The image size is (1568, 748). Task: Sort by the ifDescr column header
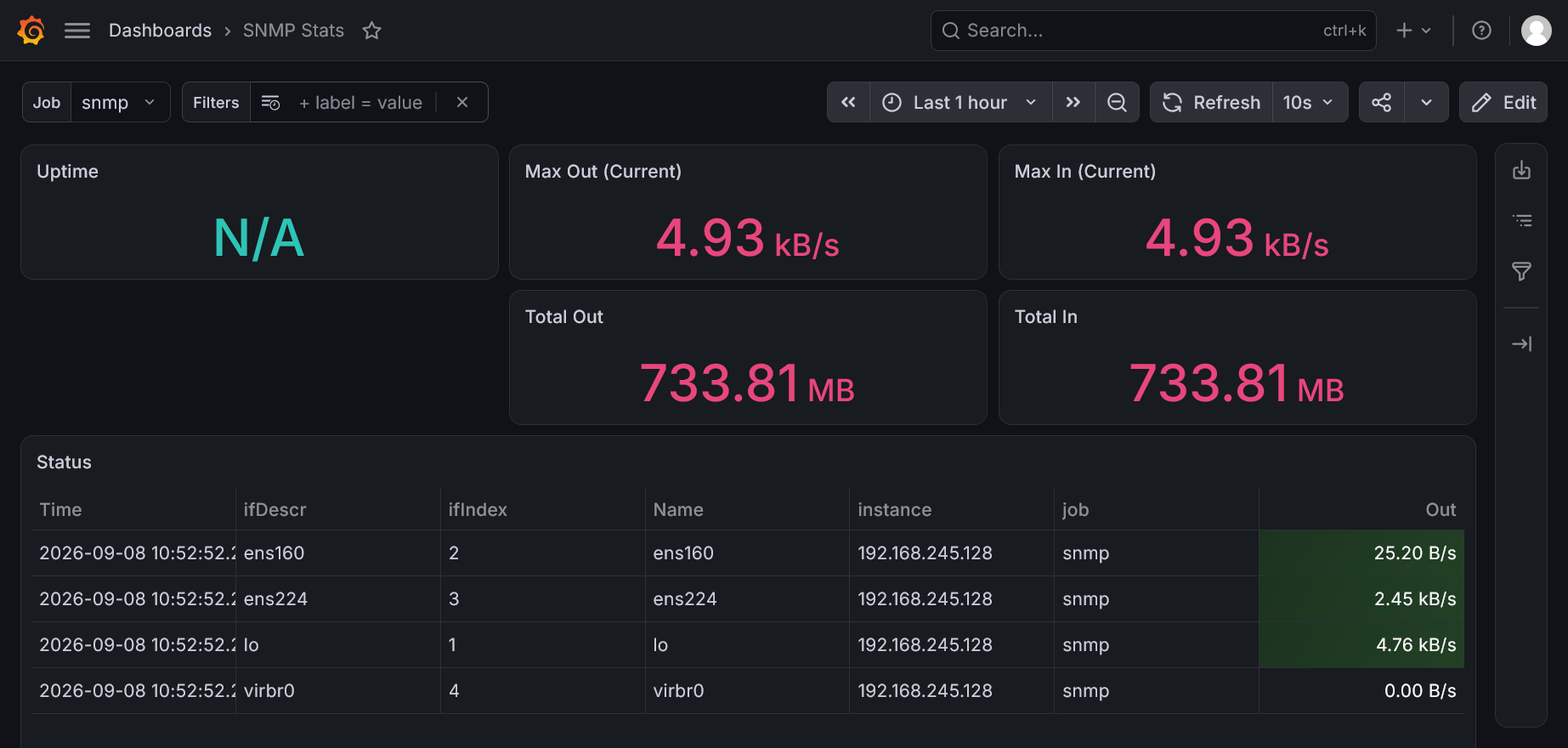(x=275, y=509)
